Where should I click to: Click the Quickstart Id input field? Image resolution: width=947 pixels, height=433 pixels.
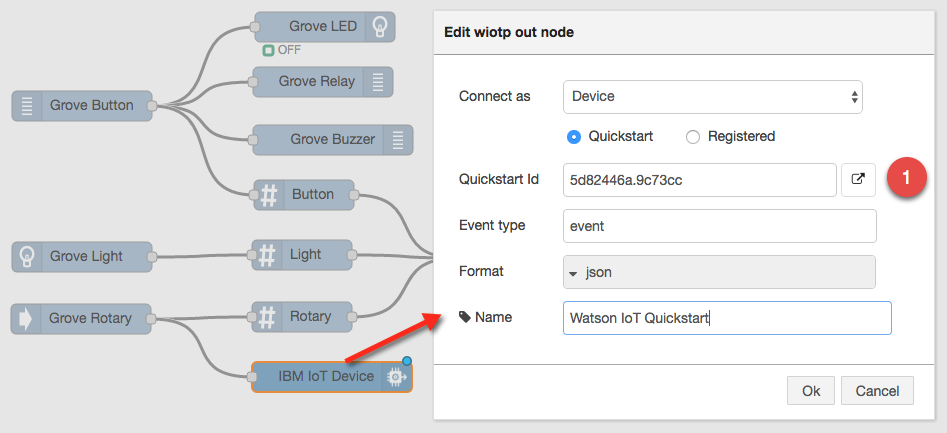tap(699, 180)
